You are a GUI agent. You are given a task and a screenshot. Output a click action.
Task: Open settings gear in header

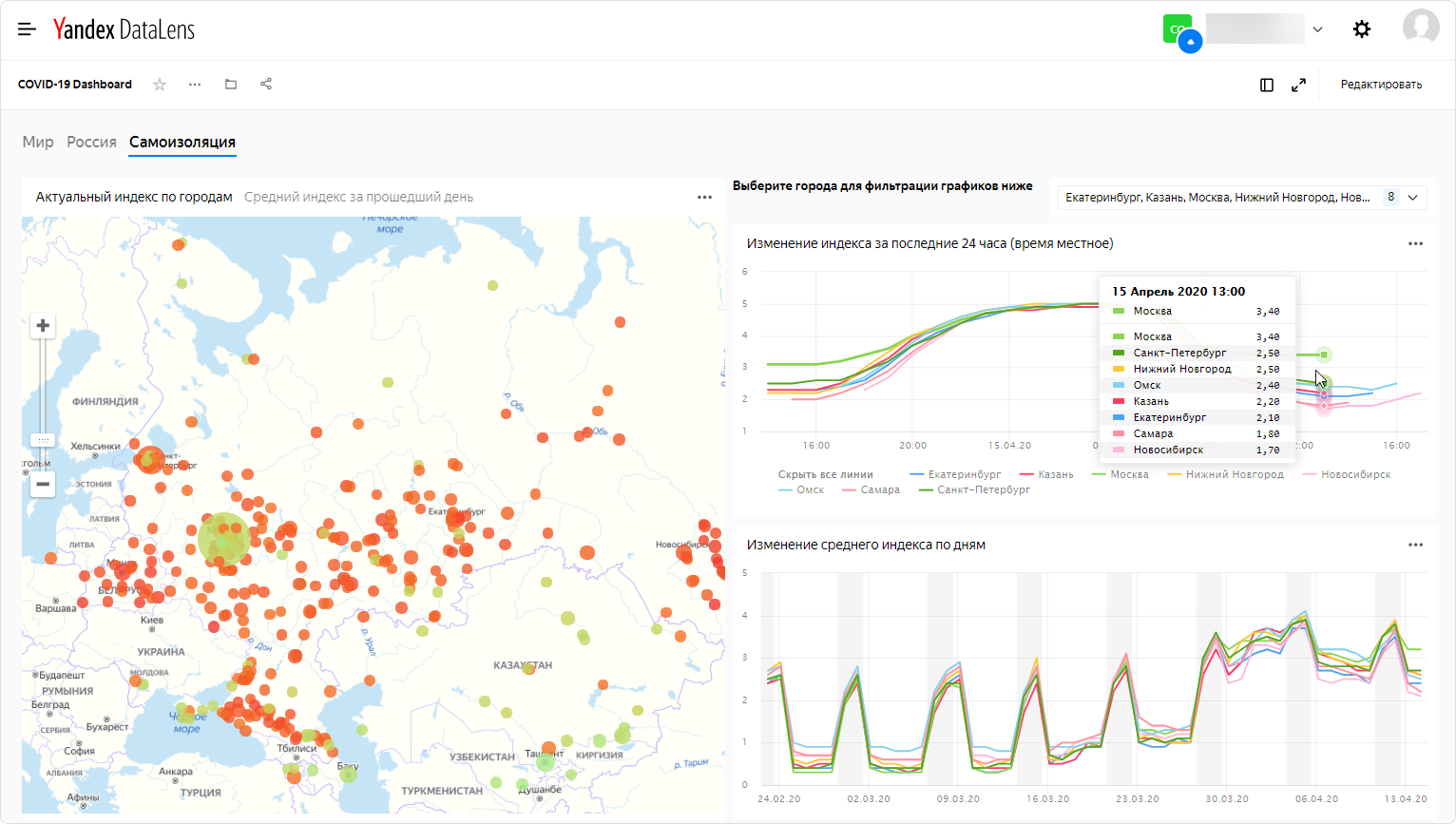(x=1362, y=29)
